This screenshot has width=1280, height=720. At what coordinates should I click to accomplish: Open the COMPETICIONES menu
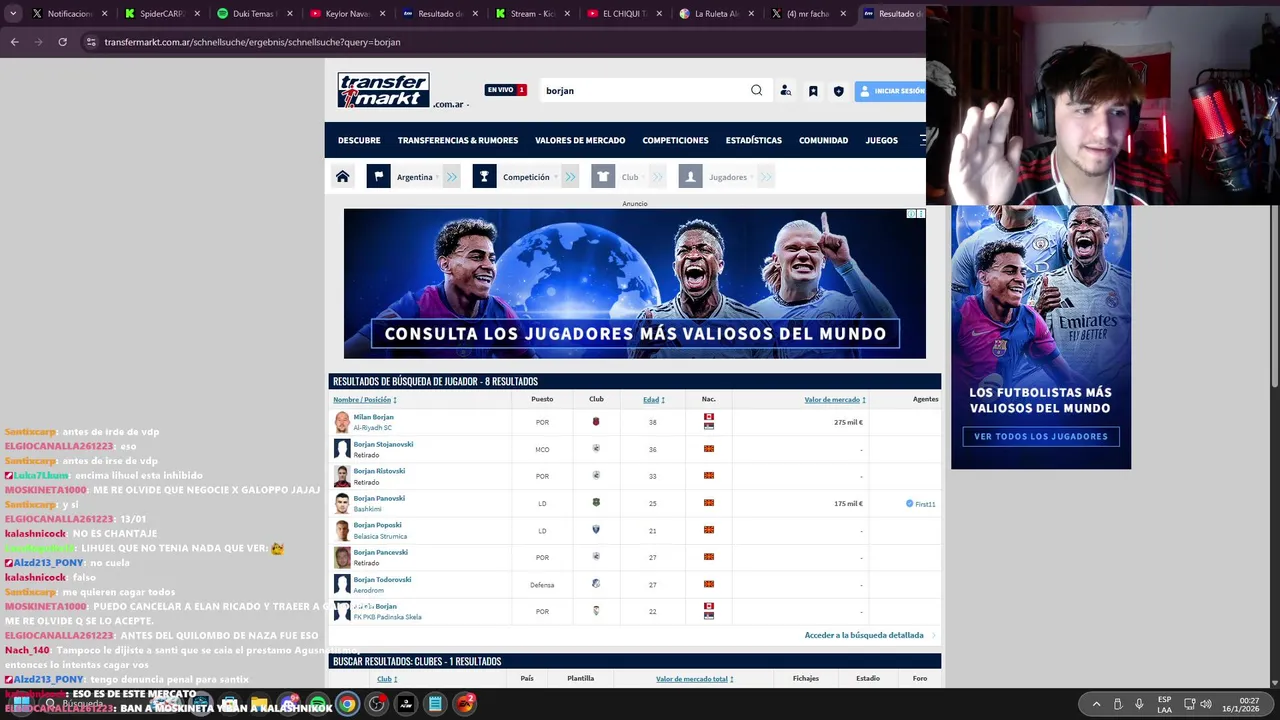(675, 140)
